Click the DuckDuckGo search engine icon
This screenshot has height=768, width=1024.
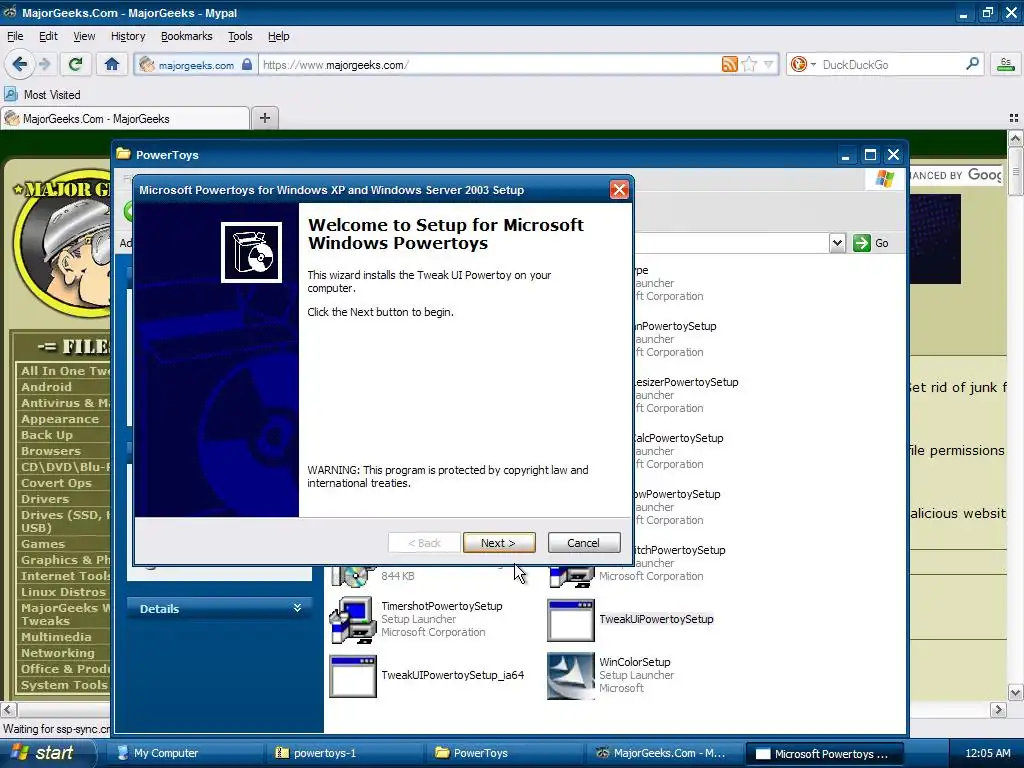pos(798,64)
